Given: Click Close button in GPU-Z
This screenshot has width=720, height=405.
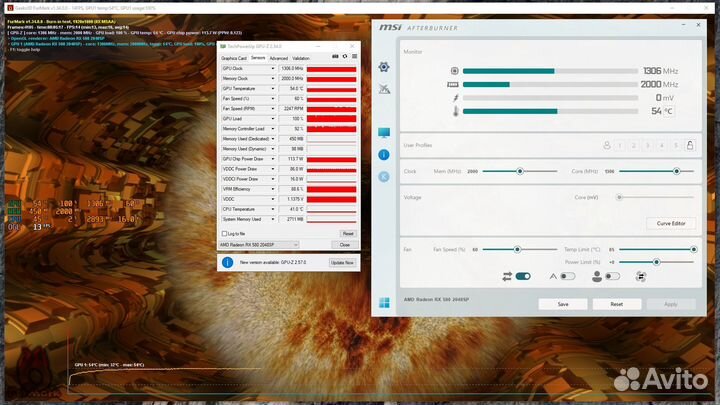Looking at the screenshot, I should coord(345,245).
